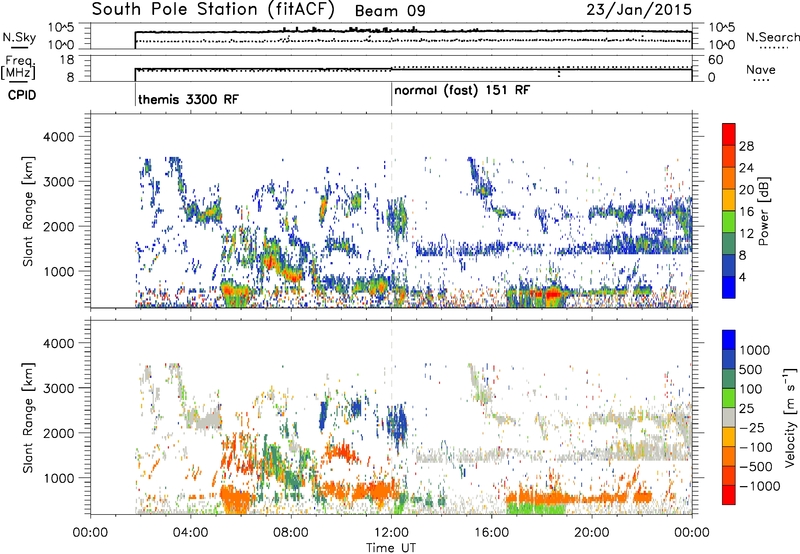Click the 'normal (fast) 151 RF' CPID text
The width and height of the screenshot is (800, 554).
[x=462, y=90]
